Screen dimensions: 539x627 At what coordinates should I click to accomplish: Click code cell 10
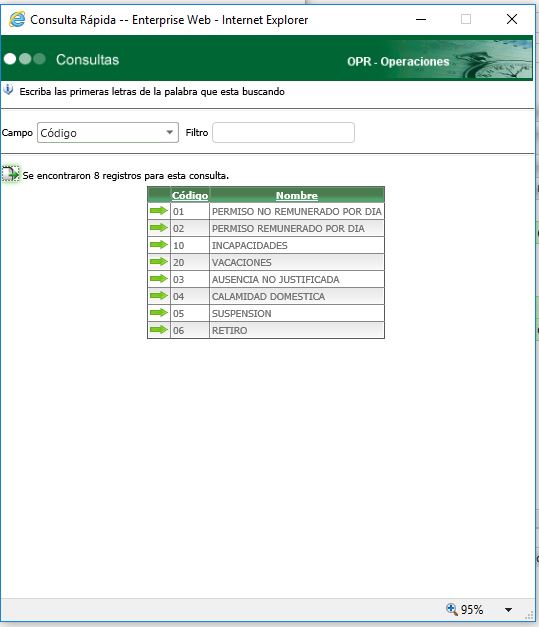(190, 245)
